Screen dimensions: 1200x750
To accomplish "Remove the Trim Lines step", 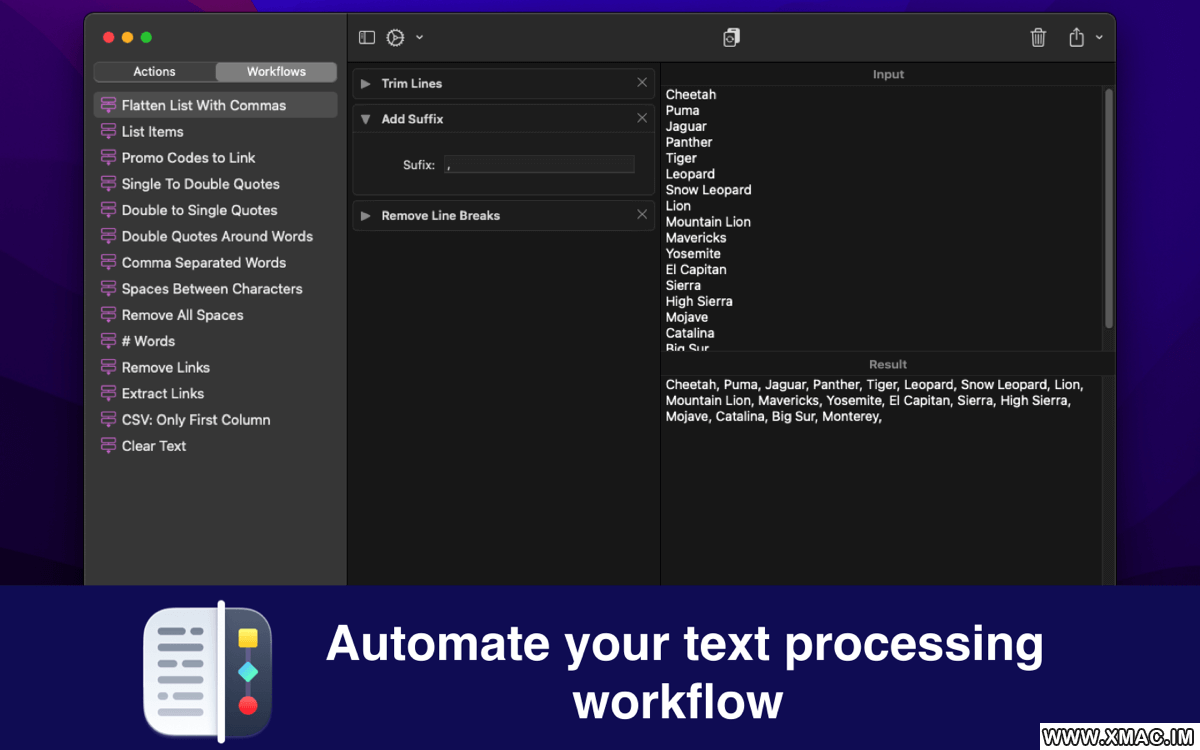I will click(x=642, y=83).
